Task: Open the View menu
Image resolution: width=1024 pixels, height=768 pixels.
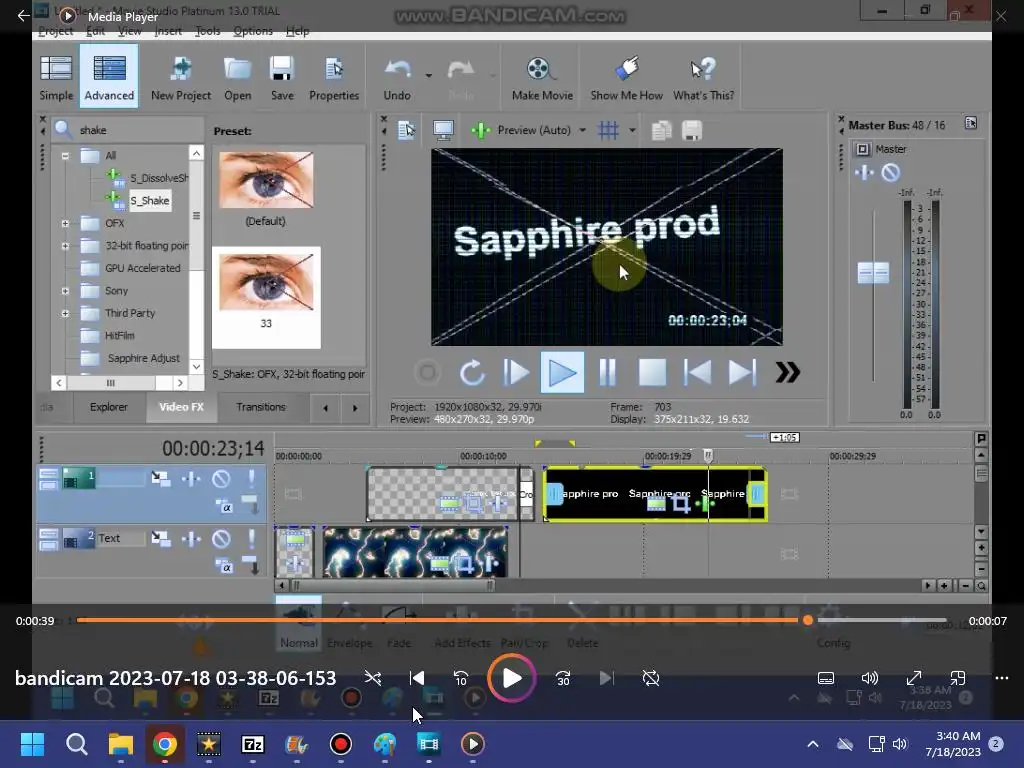Action: [129, 31]
